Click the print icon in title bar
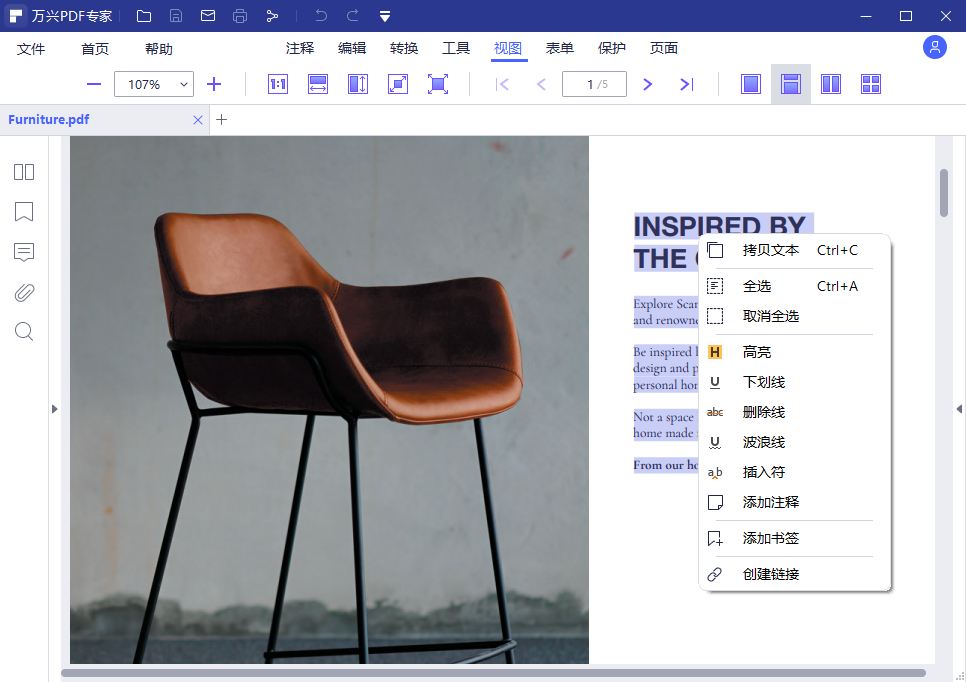The width and height of the screenshot is (966, 682). tap(240, 16)
